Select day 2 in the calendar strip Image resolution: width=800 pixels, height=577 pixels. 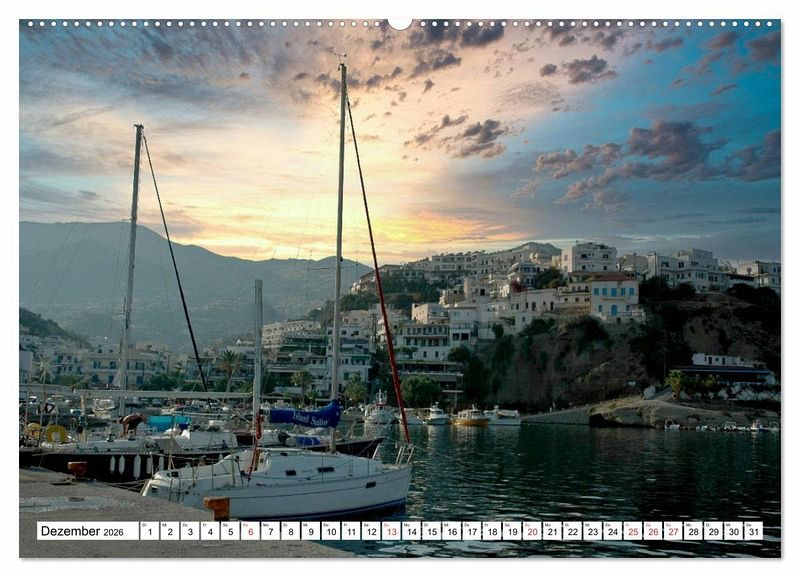pos(169,531)
